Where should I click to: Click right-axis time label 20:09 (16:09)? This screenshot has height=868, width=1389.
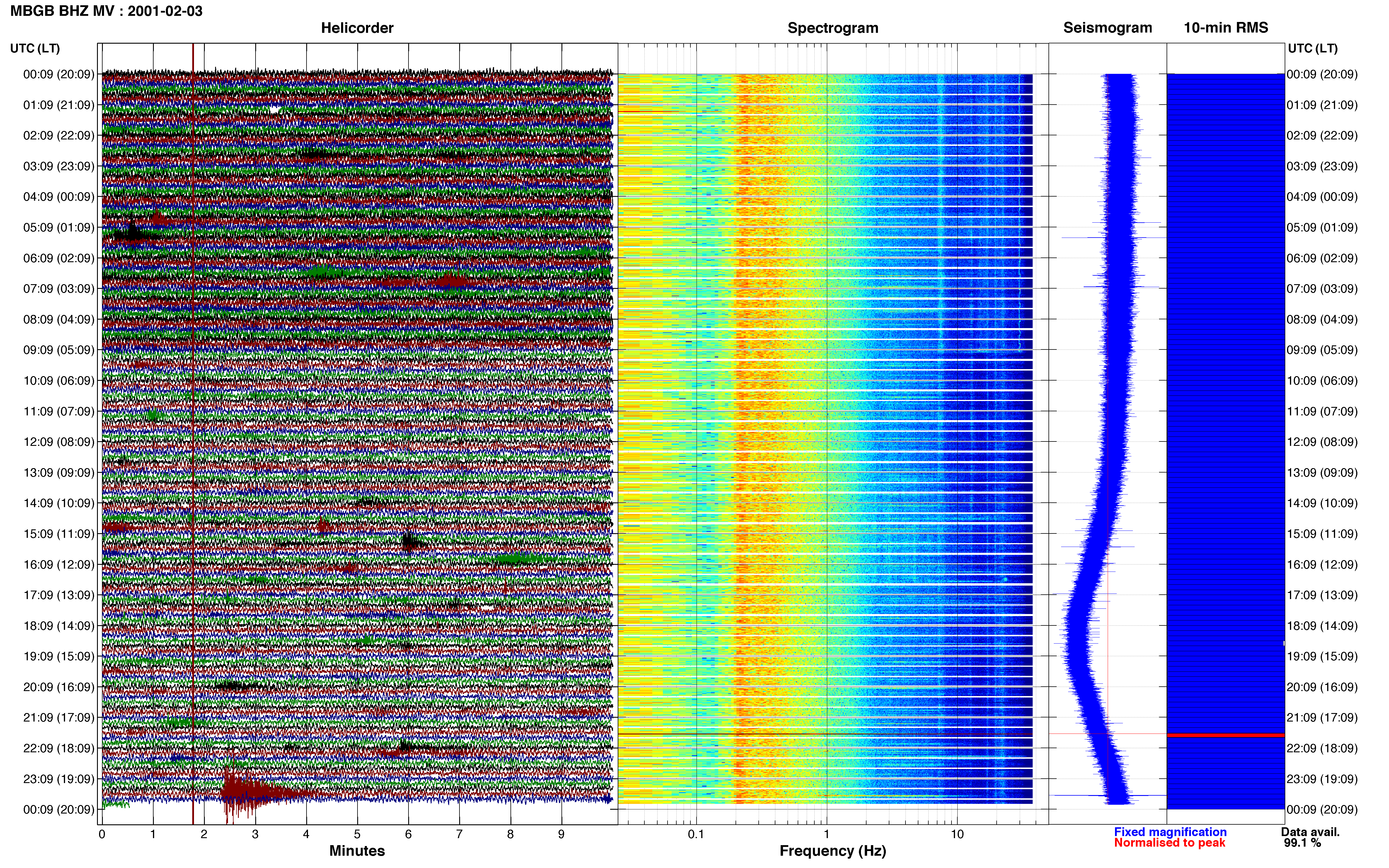(x=1322, y=687)
